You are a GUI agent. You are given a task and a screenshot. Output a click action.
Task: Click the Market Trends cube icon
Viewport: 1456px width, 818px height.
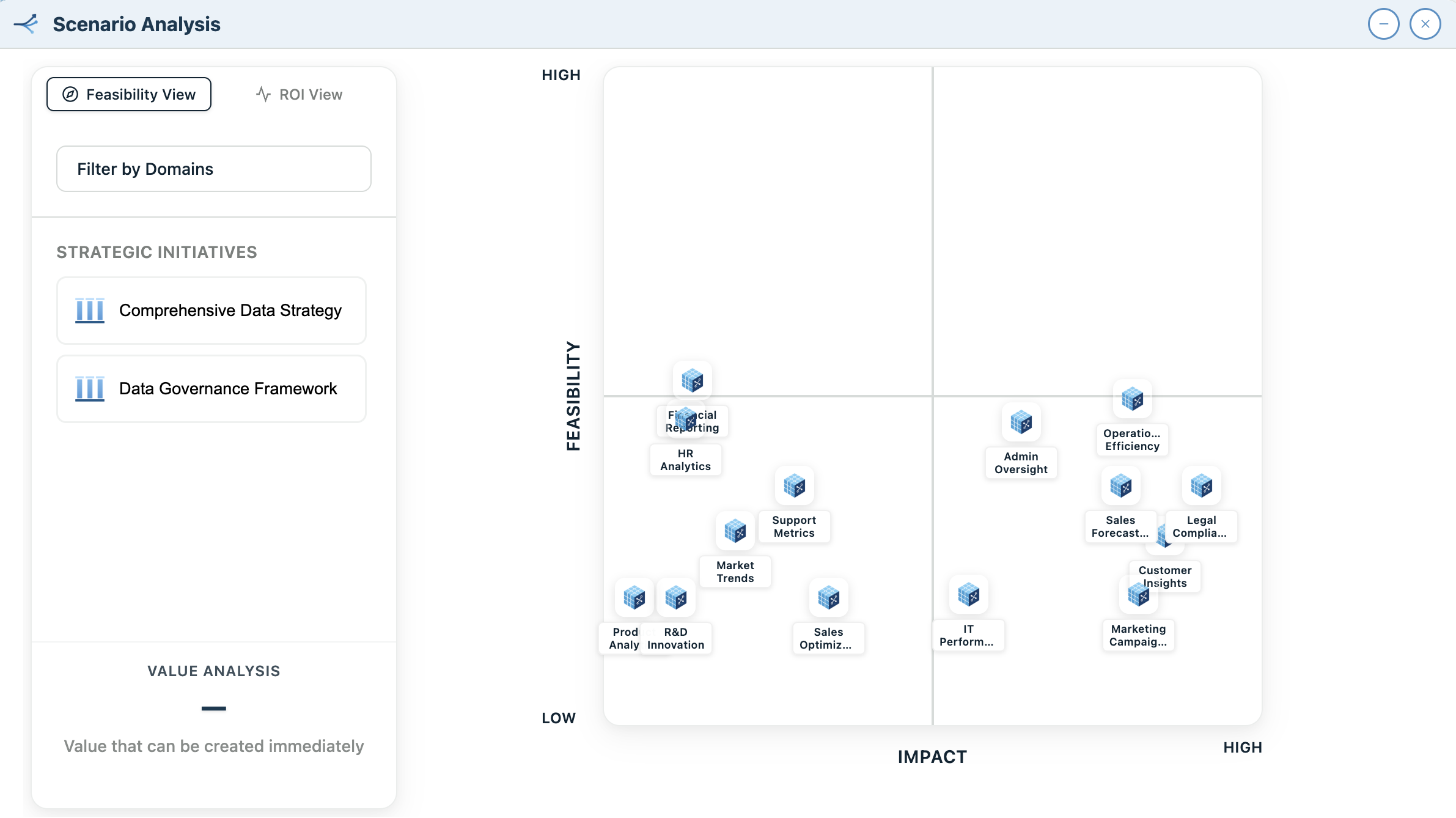point(735,531)
